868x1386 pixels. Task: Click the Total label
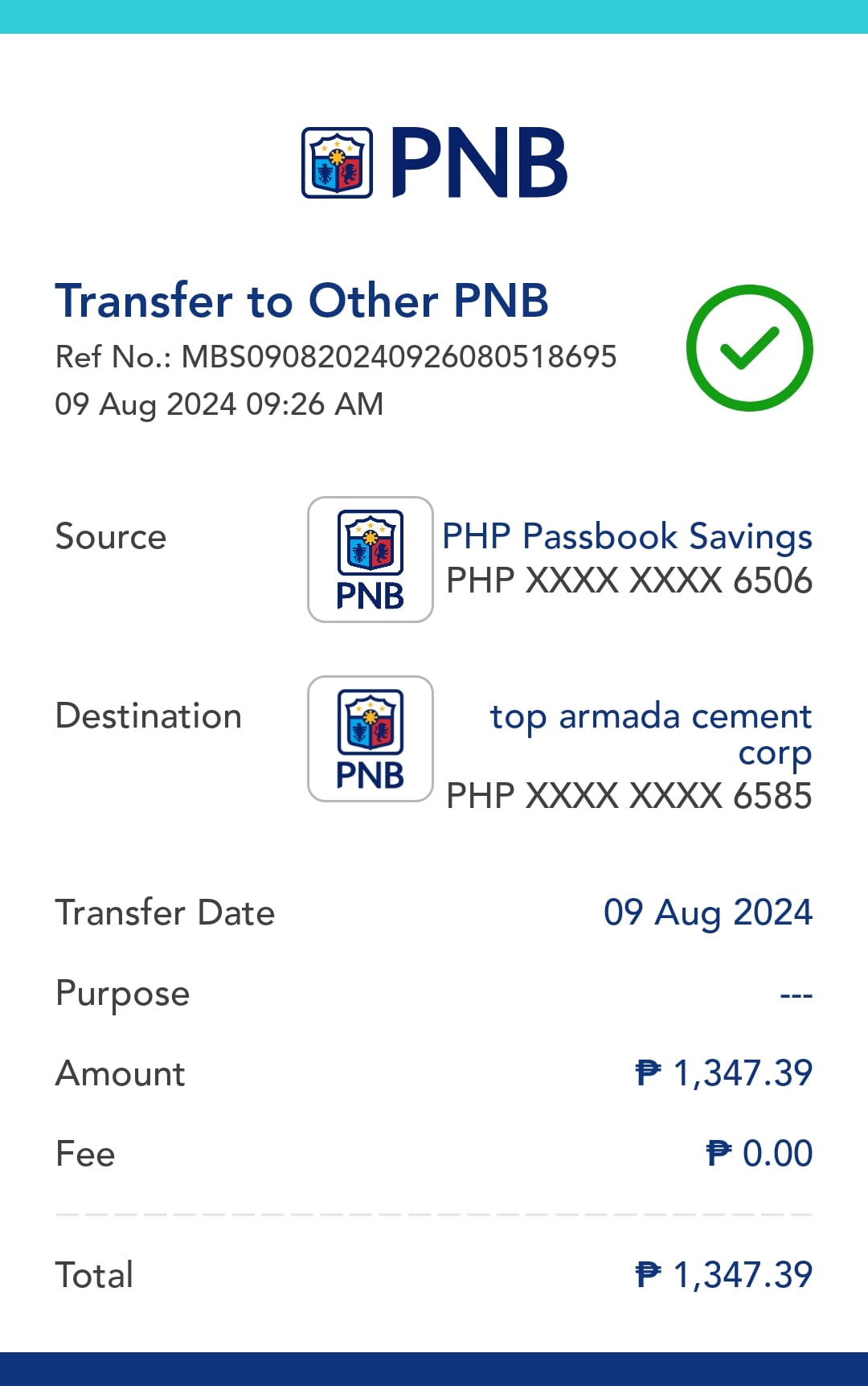click(94, 1275)
